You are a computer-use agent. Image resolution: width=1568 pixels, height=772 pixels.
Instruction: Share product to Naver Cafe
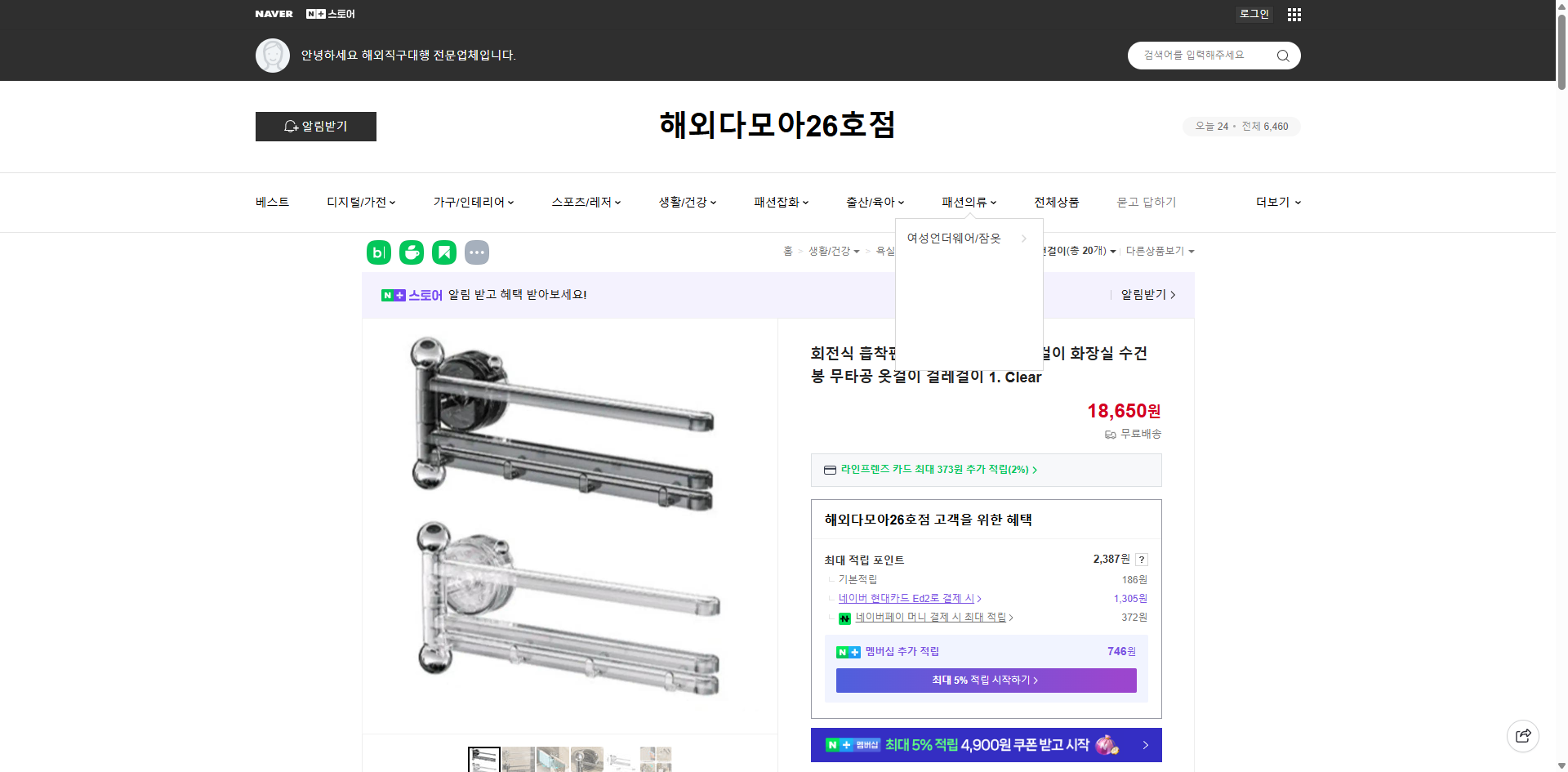point(411,252)
